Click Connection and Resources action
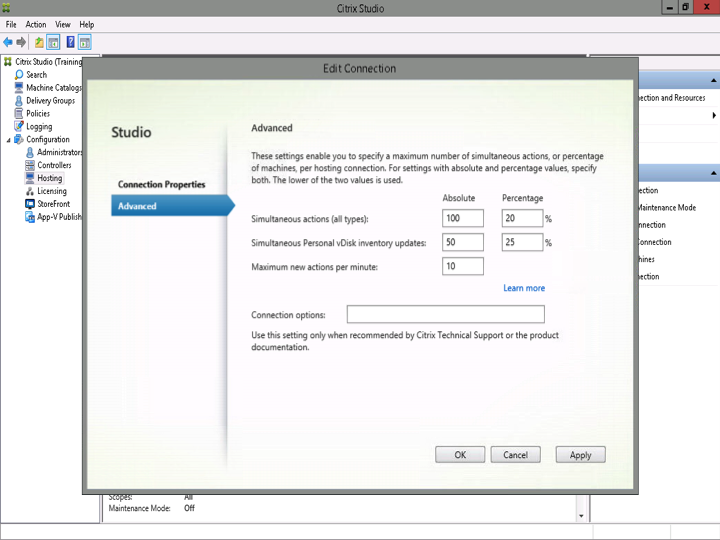This screenshot has height=540, width=720. (672, 98)
